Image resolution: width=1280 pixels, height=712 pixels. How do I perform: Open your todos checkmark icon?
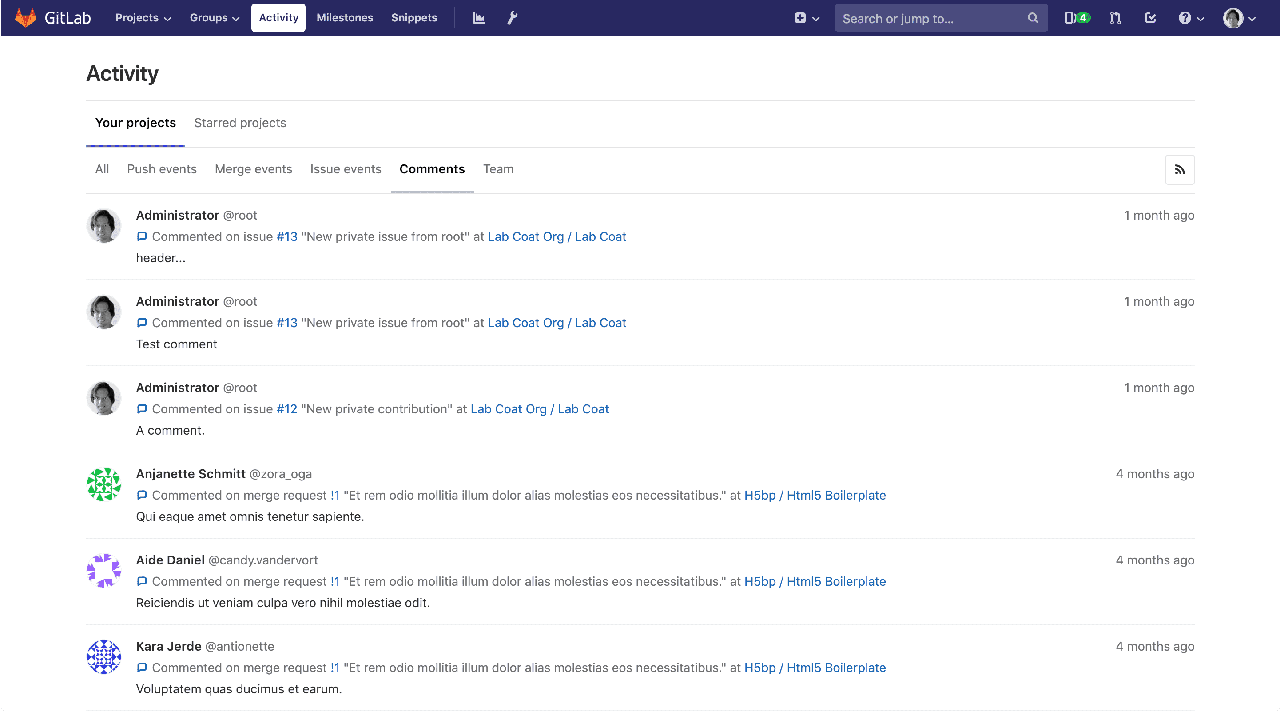1150,17
